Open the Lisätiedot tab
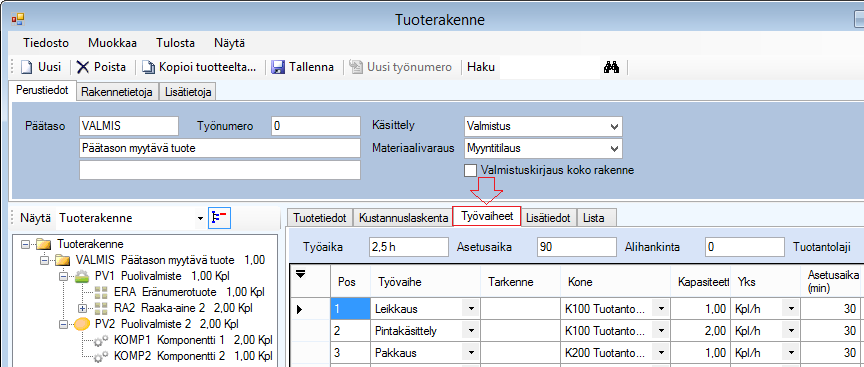Screen dimensions: 864x367 [548, 218]
